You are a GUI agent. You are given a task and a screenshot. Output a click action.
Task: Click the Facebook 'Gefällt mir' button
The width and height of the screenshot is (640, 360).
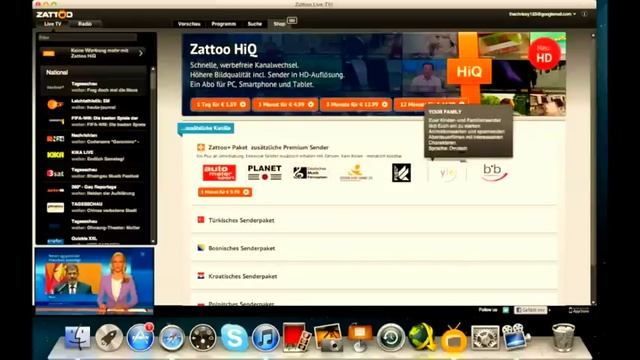coord(530,310)
